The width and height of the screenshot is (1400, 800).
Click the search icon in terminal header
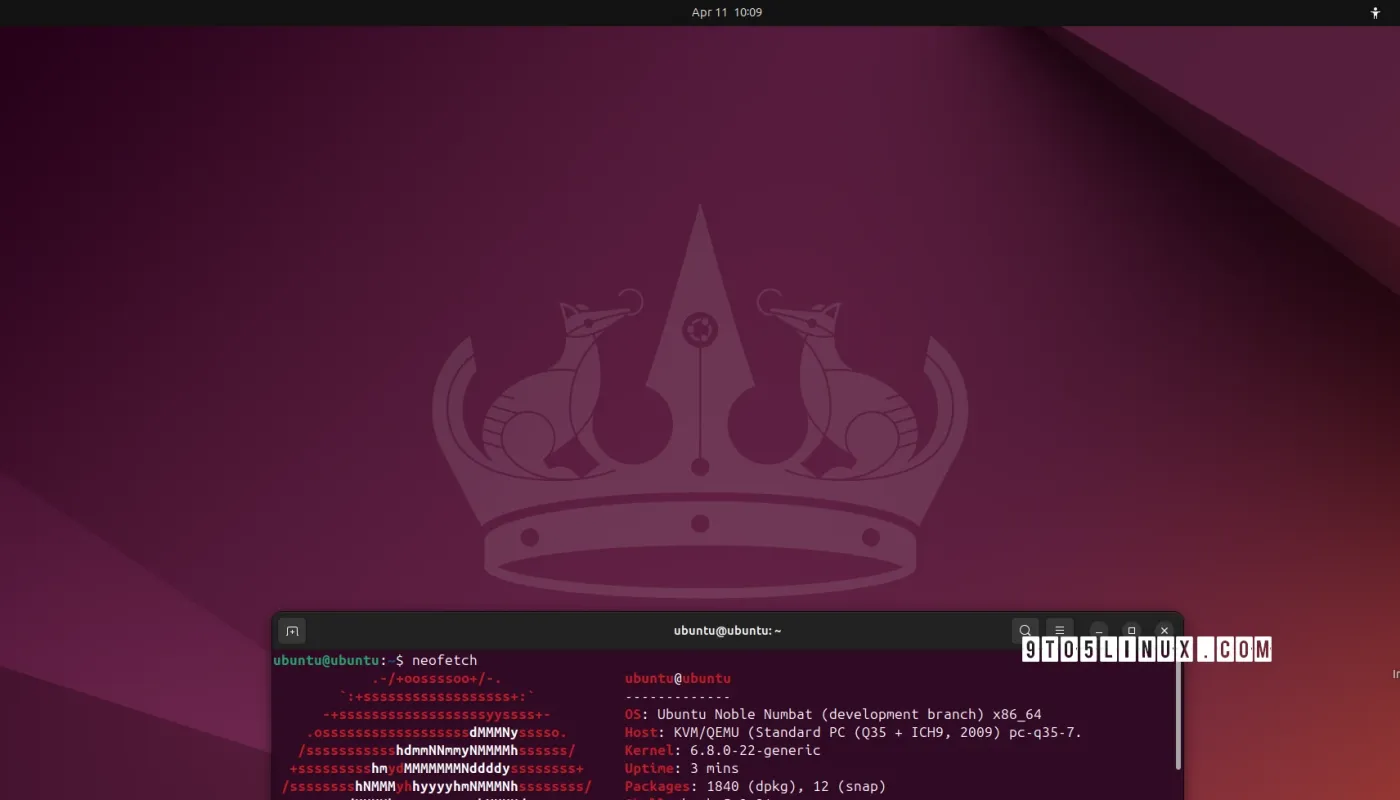coord(1025,631)
